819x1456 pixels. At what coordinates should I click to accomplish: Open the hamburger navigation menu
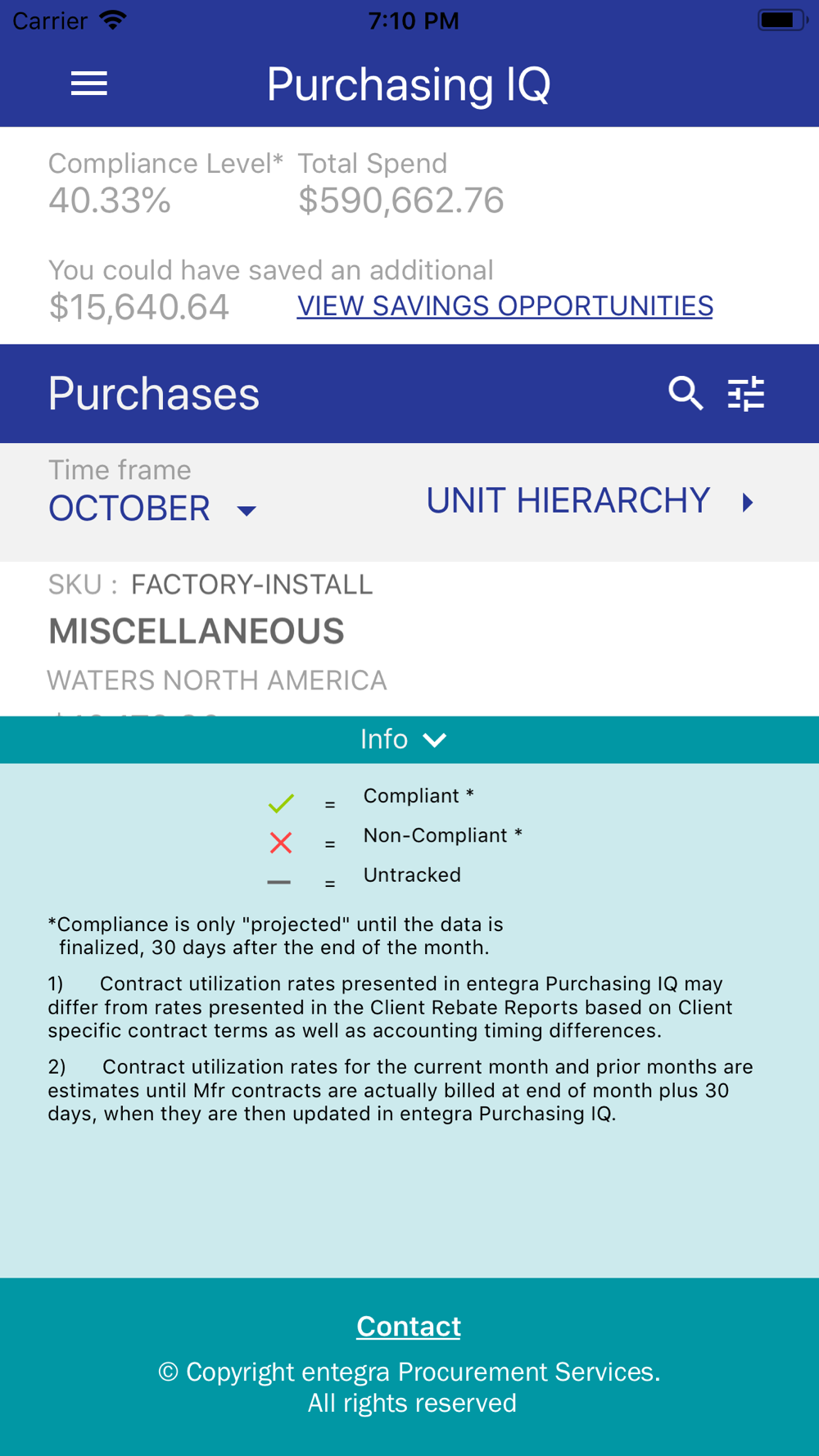click(89, 84)
